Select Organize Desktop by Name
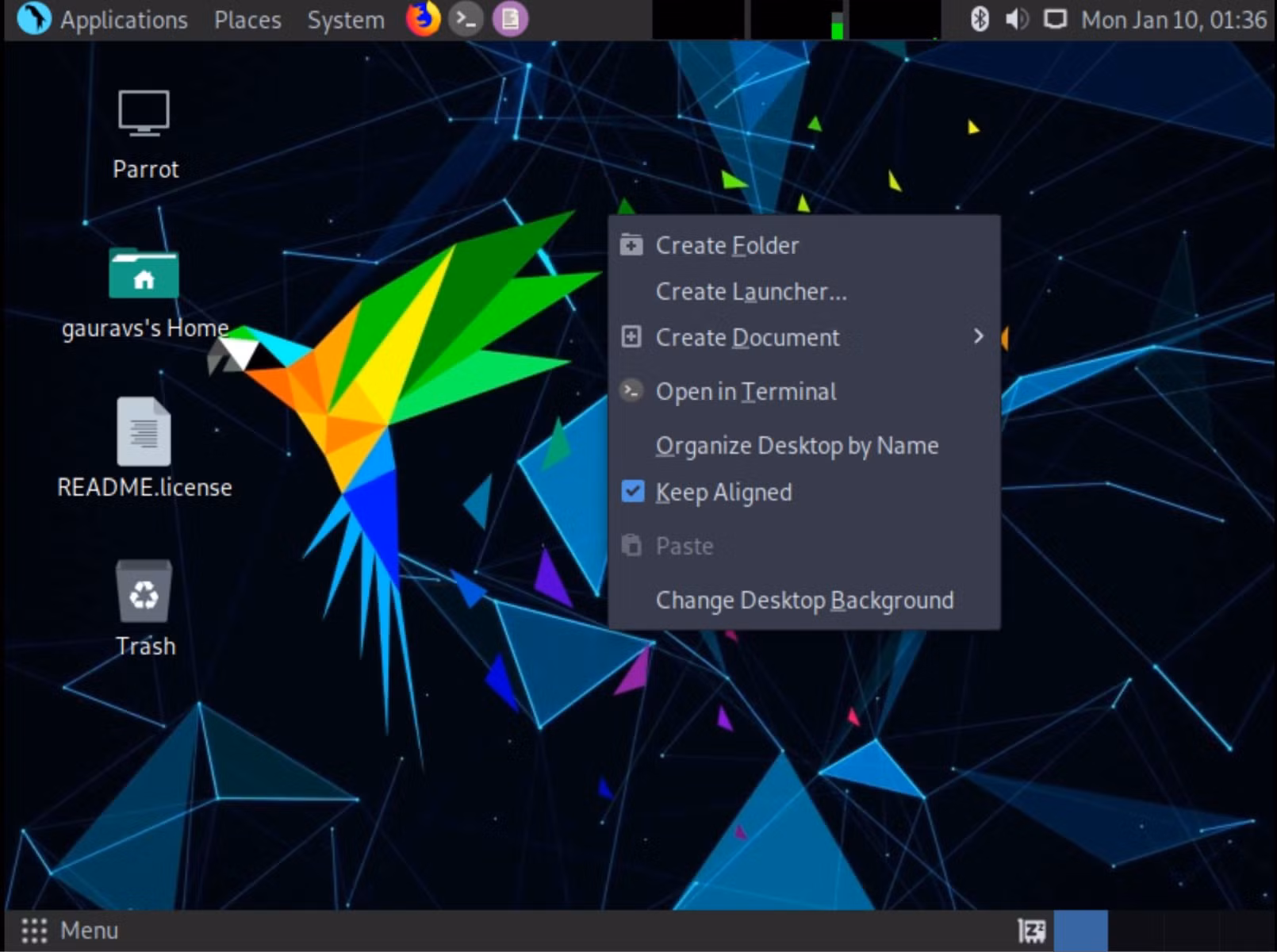 (804, 445)
